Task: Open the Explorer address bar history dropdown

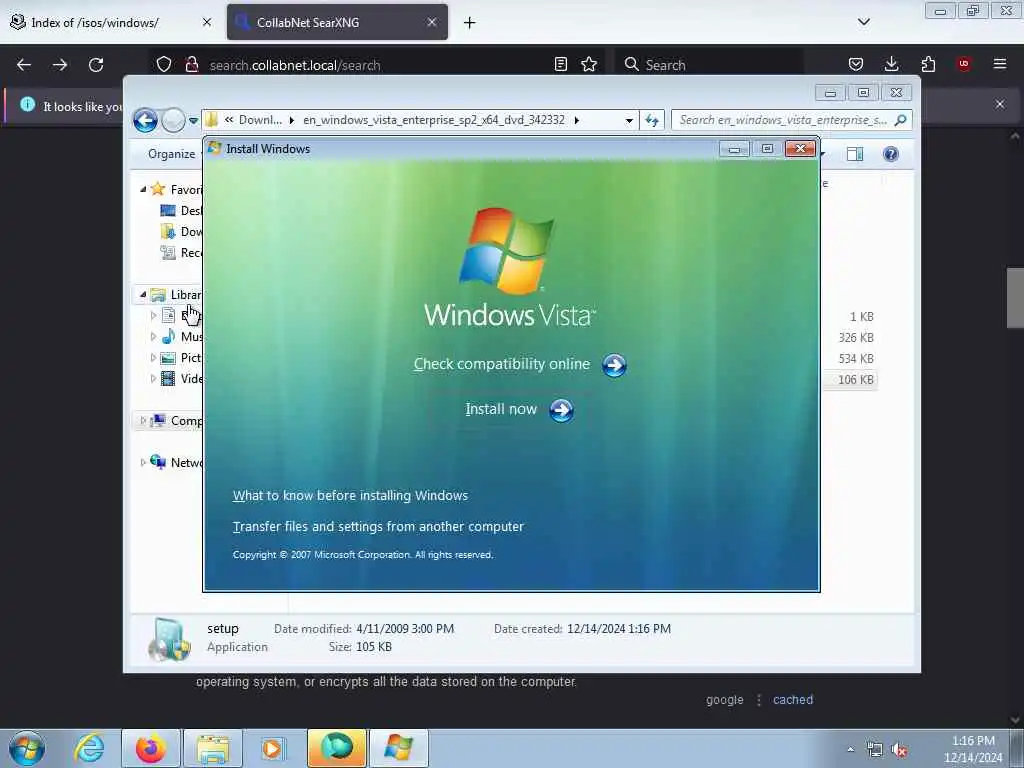Action: tap(629, 120)
